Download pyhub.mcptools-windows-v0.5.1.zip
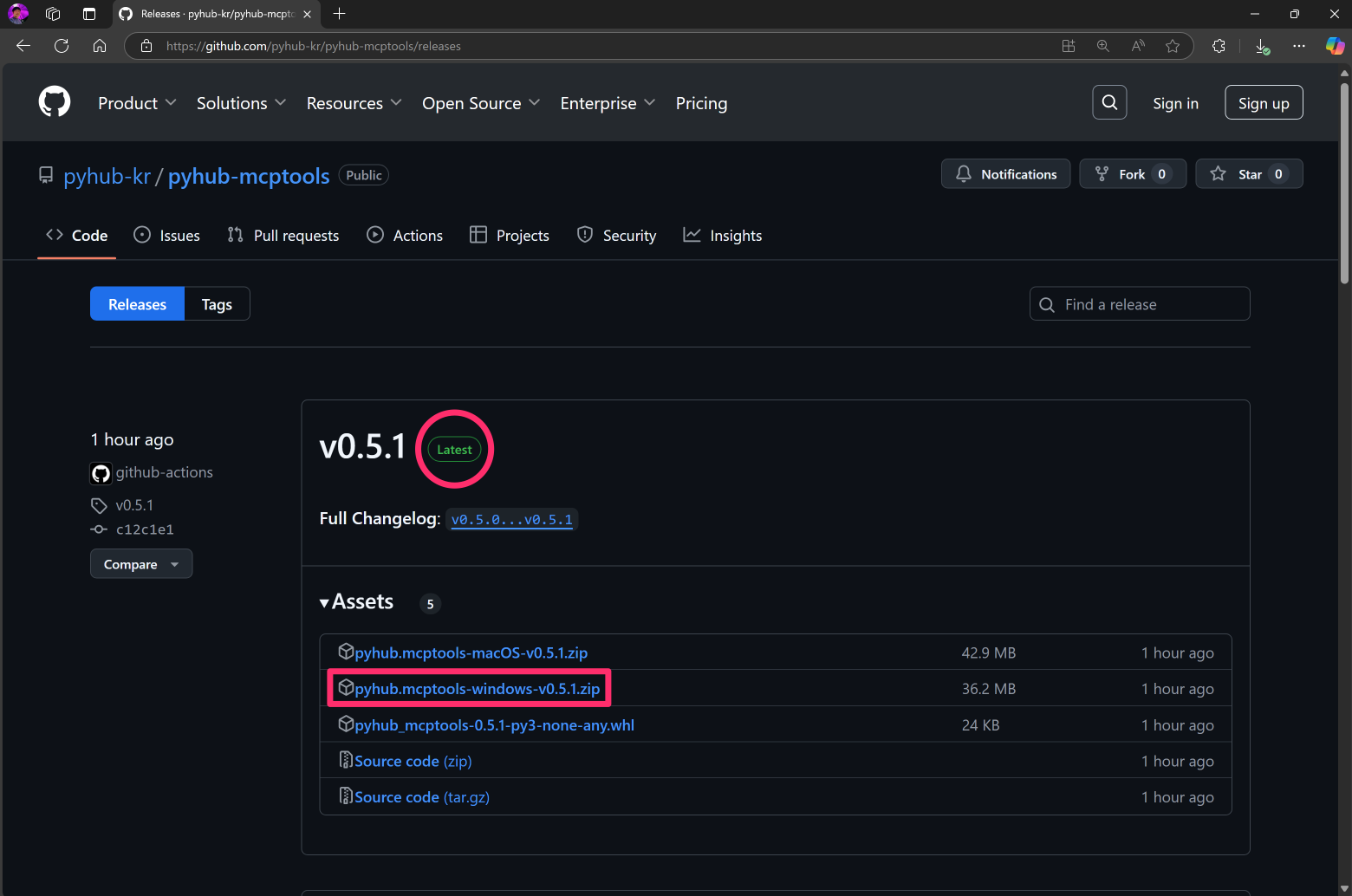1352x896 pixels. point(477,689)
